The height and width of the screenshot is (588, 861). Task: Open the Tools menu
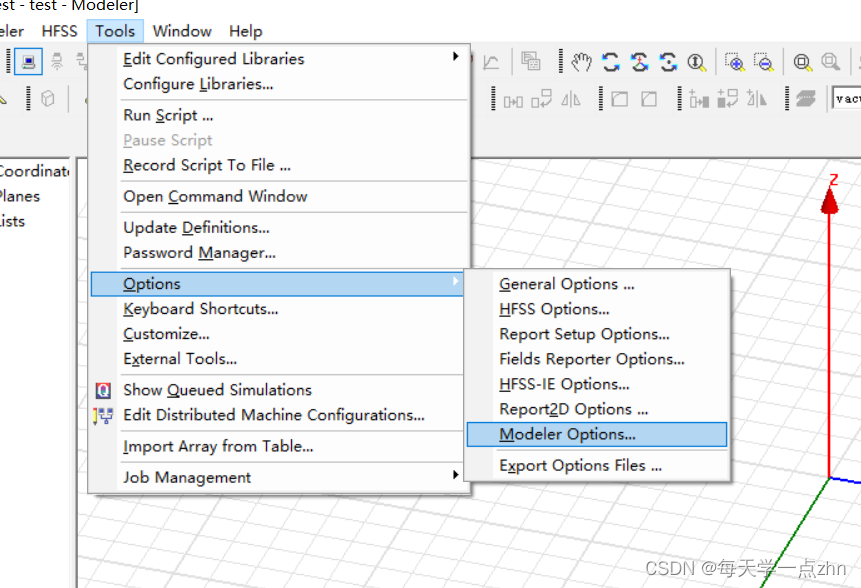click(x=115, y=31)
